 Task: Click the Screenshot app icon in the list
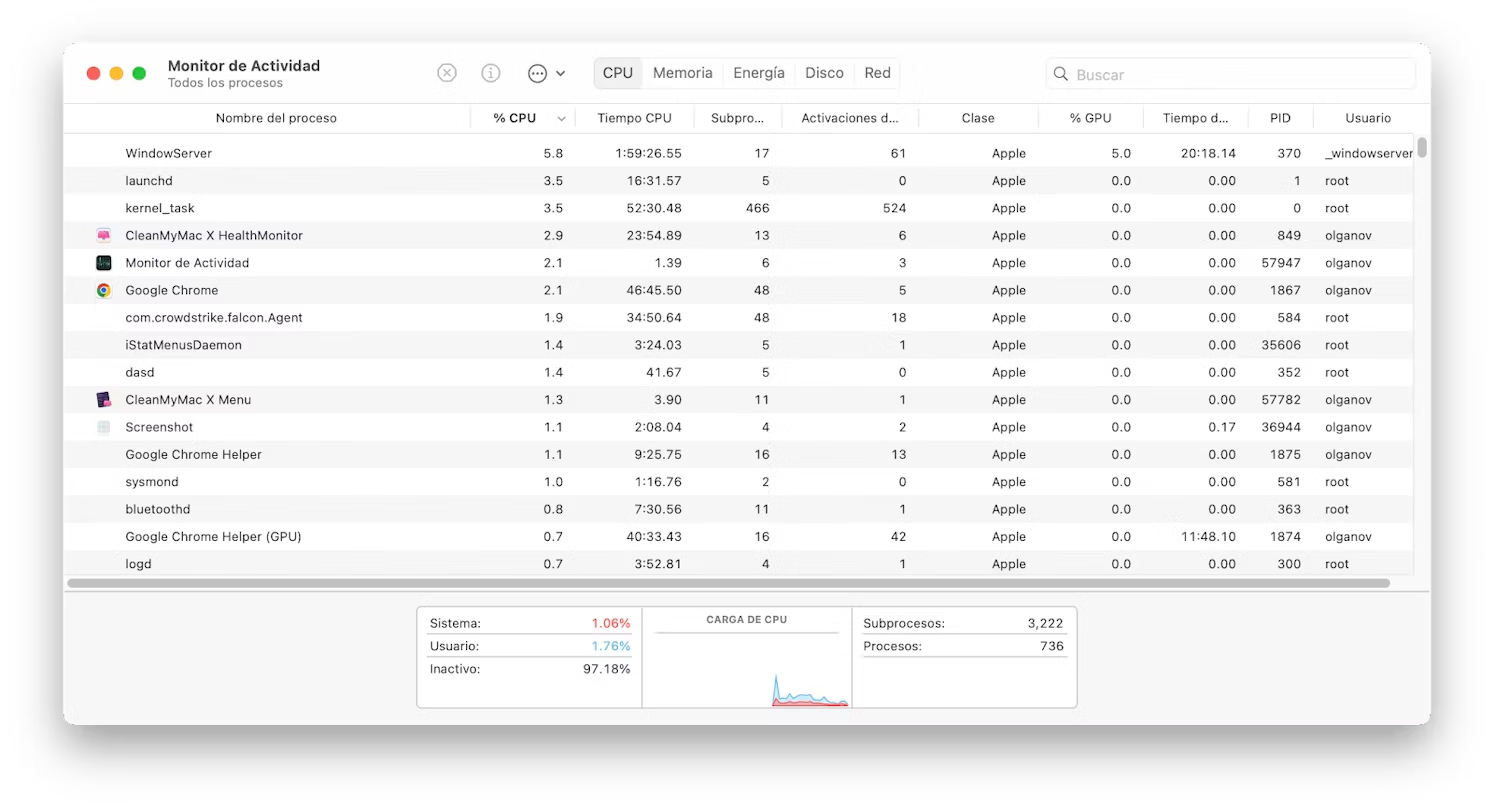(104, 427)
